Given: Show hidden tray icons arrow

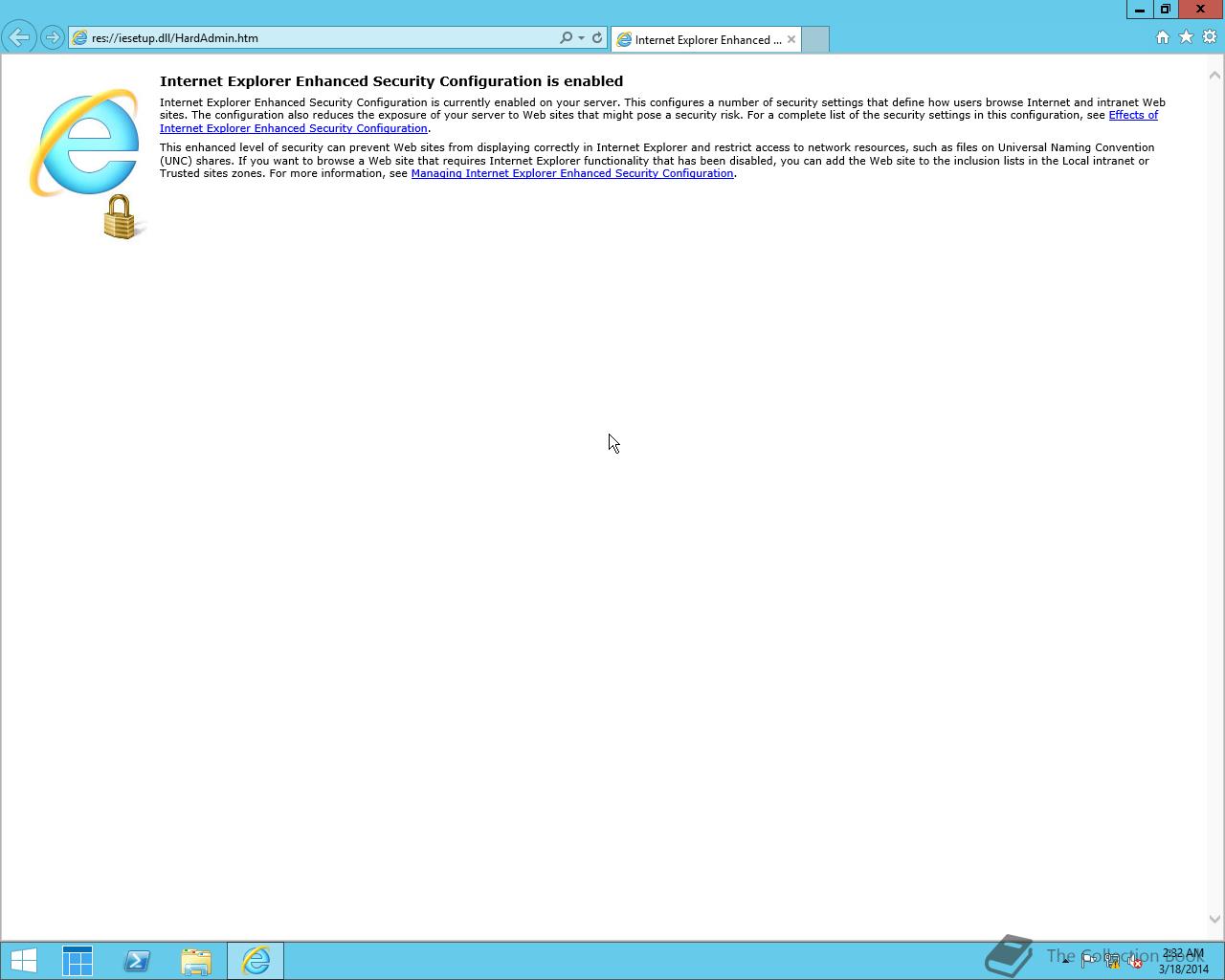Looking at the screenshot, I should click(1065, 961).
